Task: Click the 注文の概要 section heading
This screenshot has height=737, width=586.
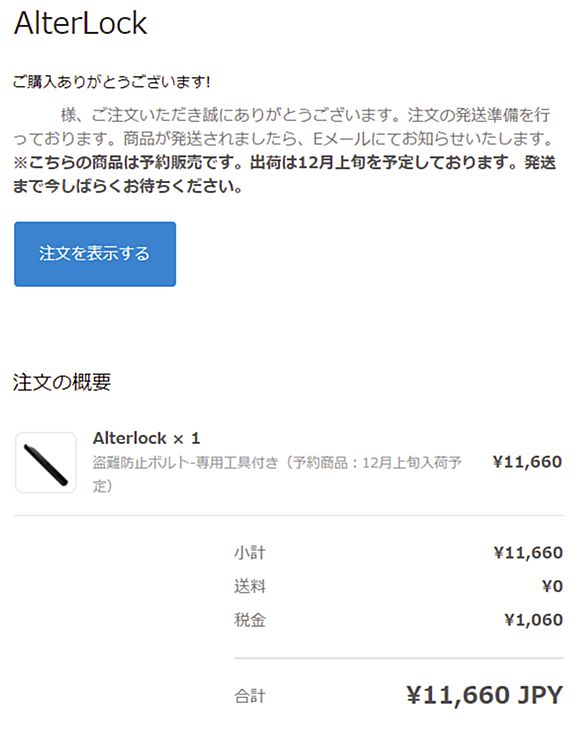Action: point(62,382)
